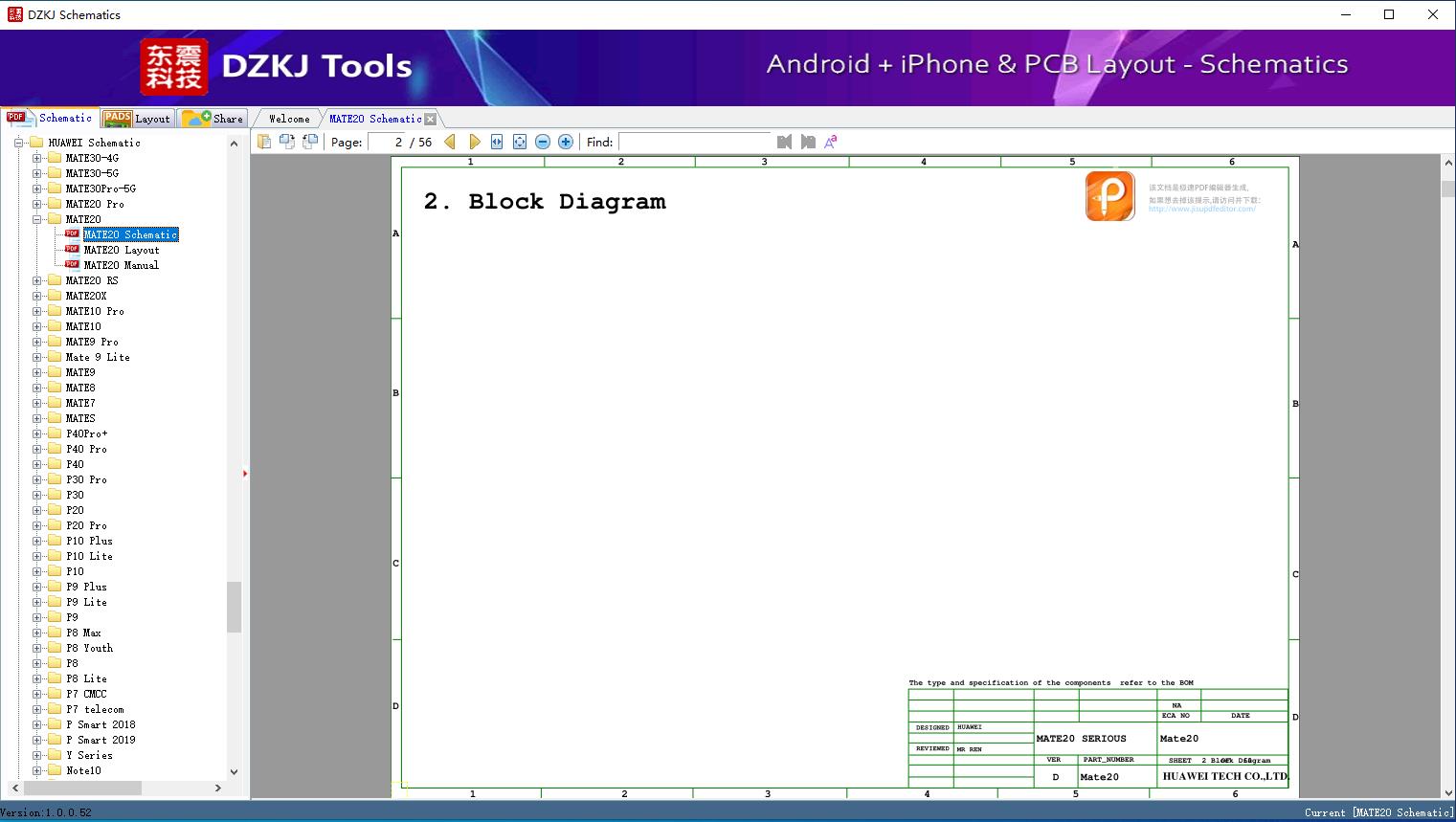Click the rotate clockwise page icon
This screenshot has height=822, width=1456.
[287, 142]
